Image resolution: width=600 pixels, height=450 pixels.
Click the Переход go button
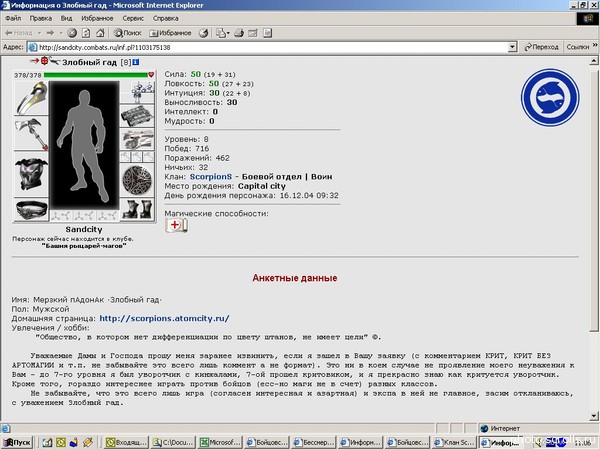click(541, 47)
